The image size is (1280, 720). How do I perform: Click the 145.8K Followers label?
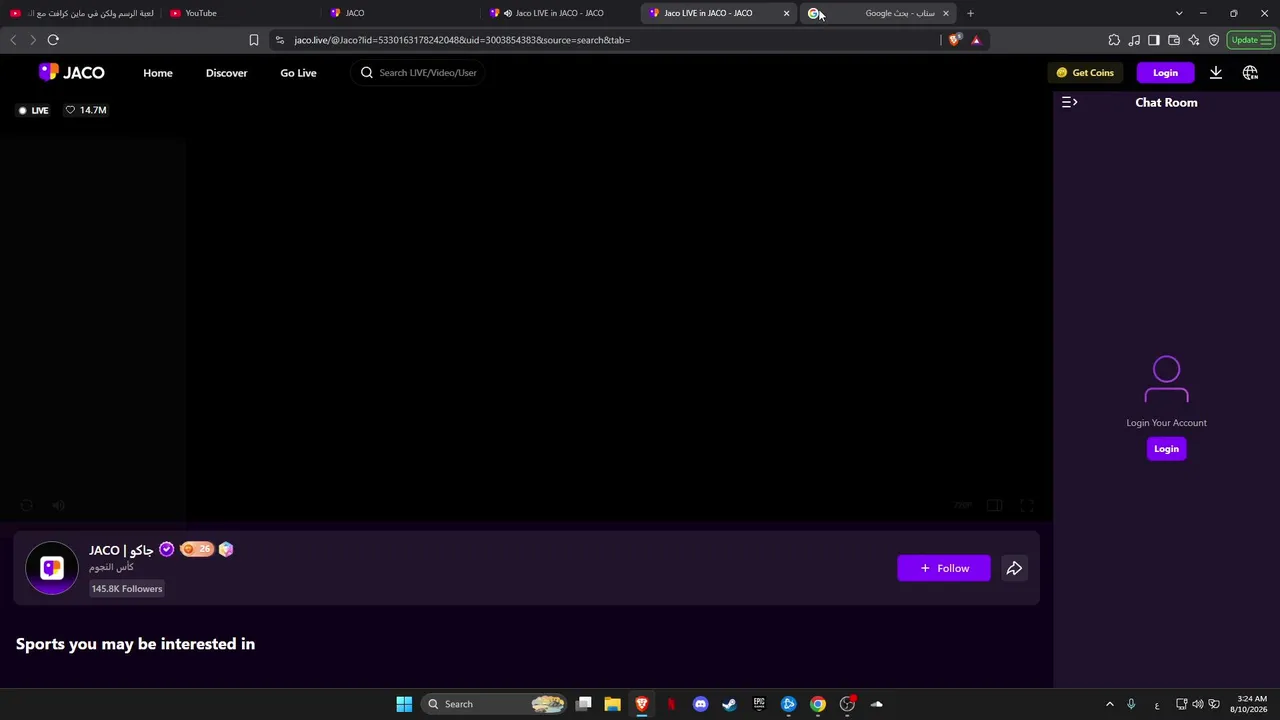point(127,589)
